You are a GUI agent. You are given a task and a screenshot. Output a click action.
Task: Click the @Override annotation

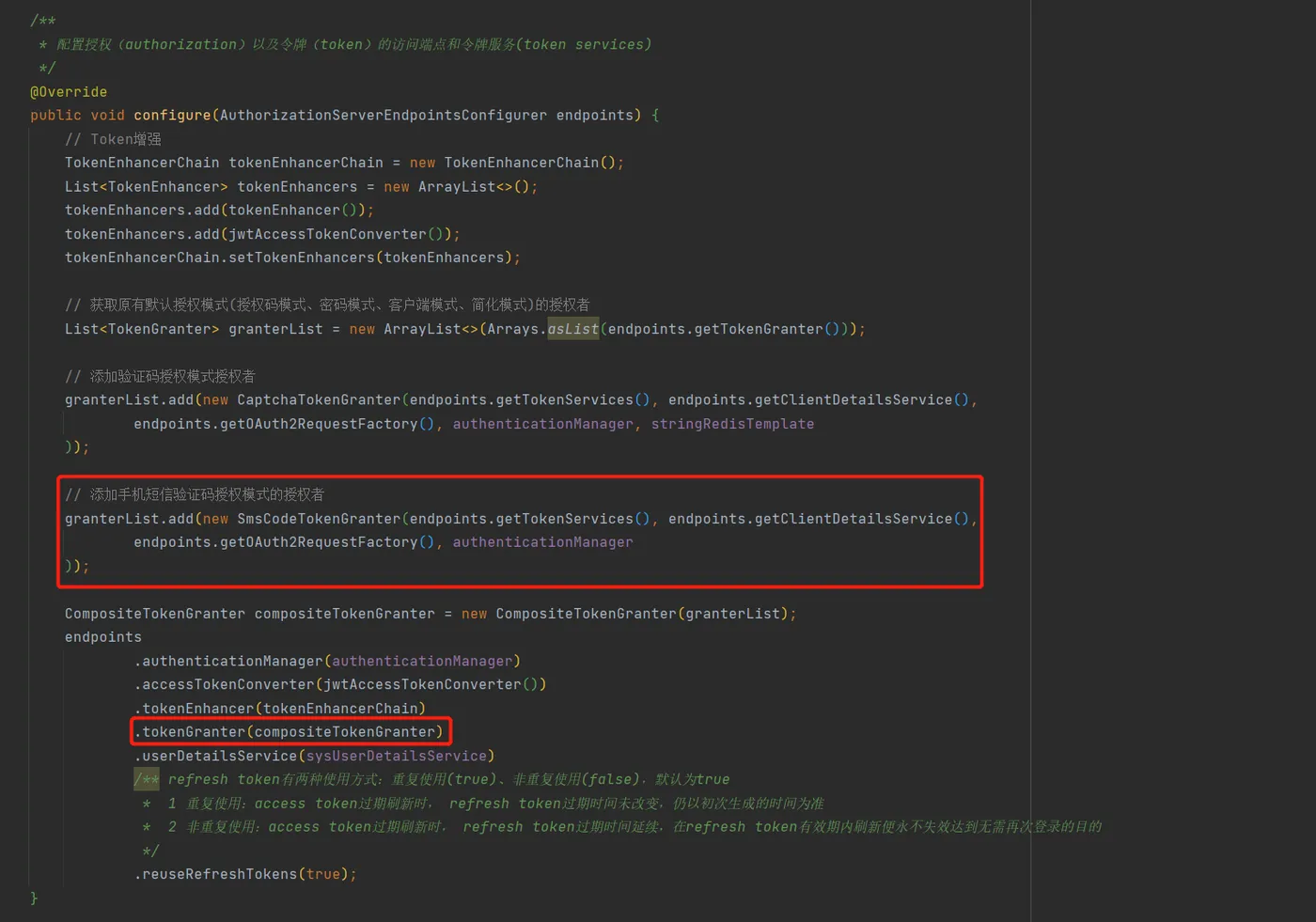point(69,92)
